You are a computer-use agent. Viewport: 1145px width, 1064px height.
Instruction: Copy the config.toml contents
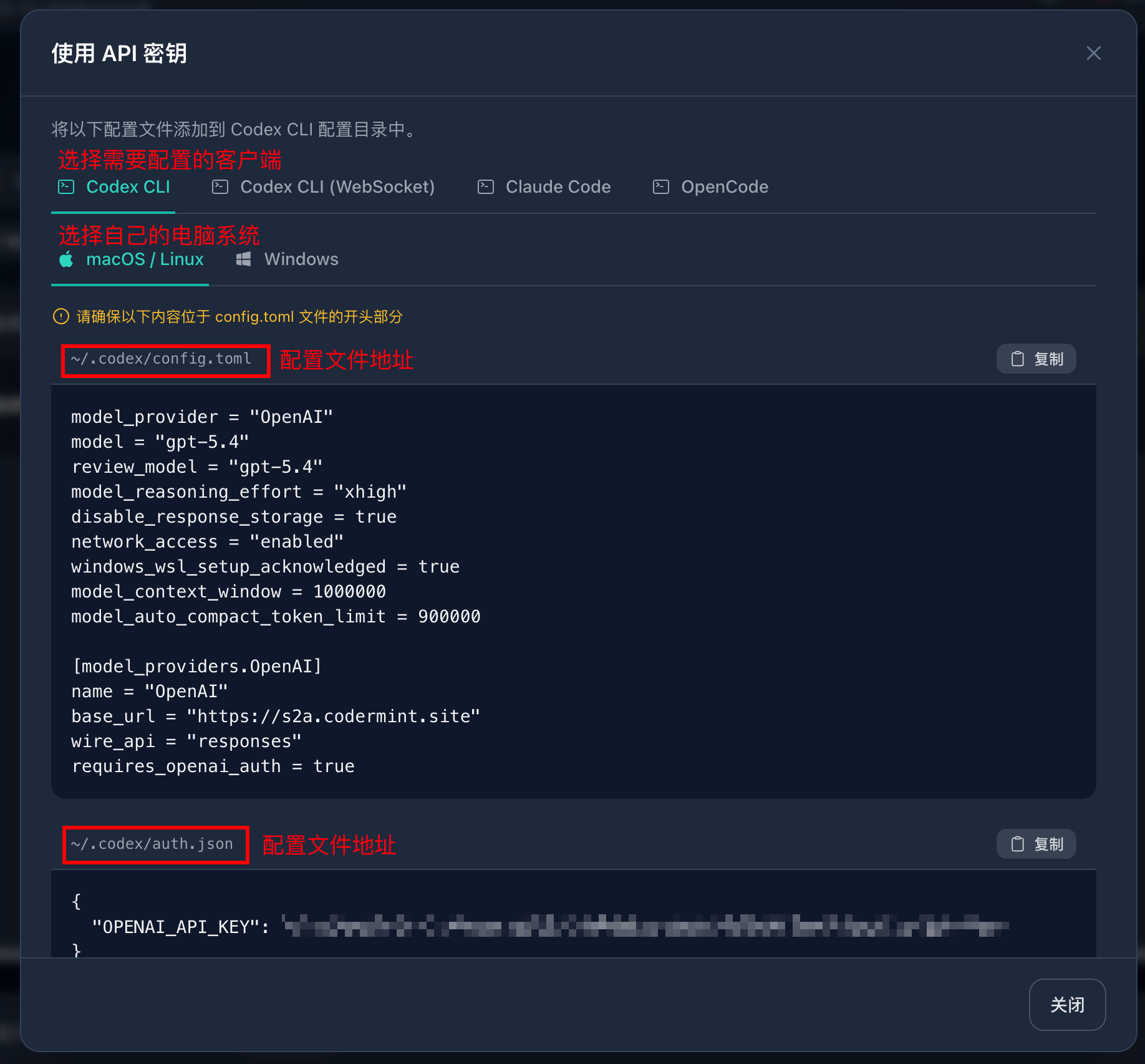(1036, 359)
